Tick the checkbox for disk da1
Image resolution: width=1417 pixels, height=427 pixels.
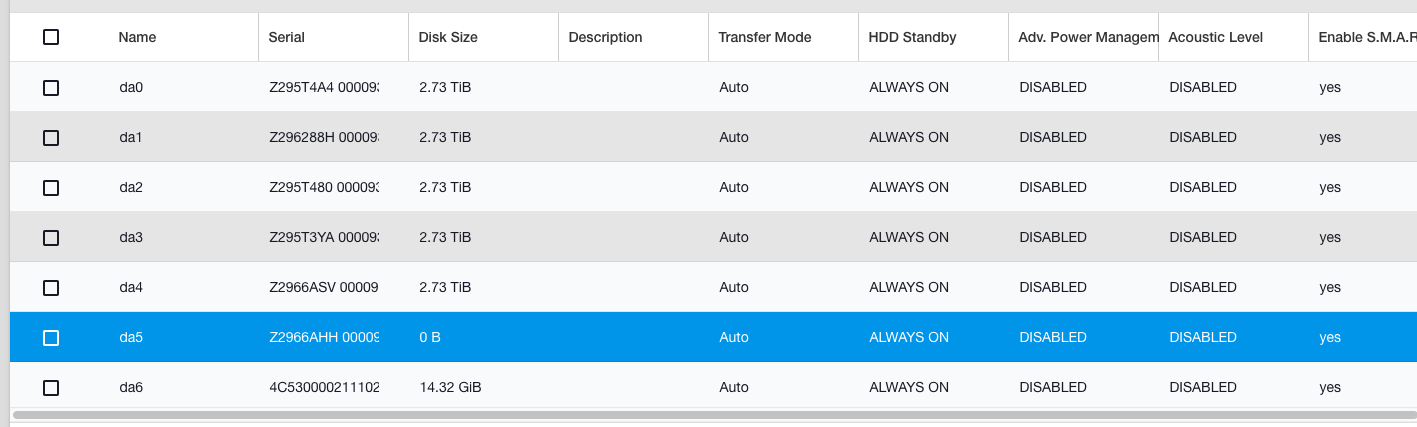point(51,138)
